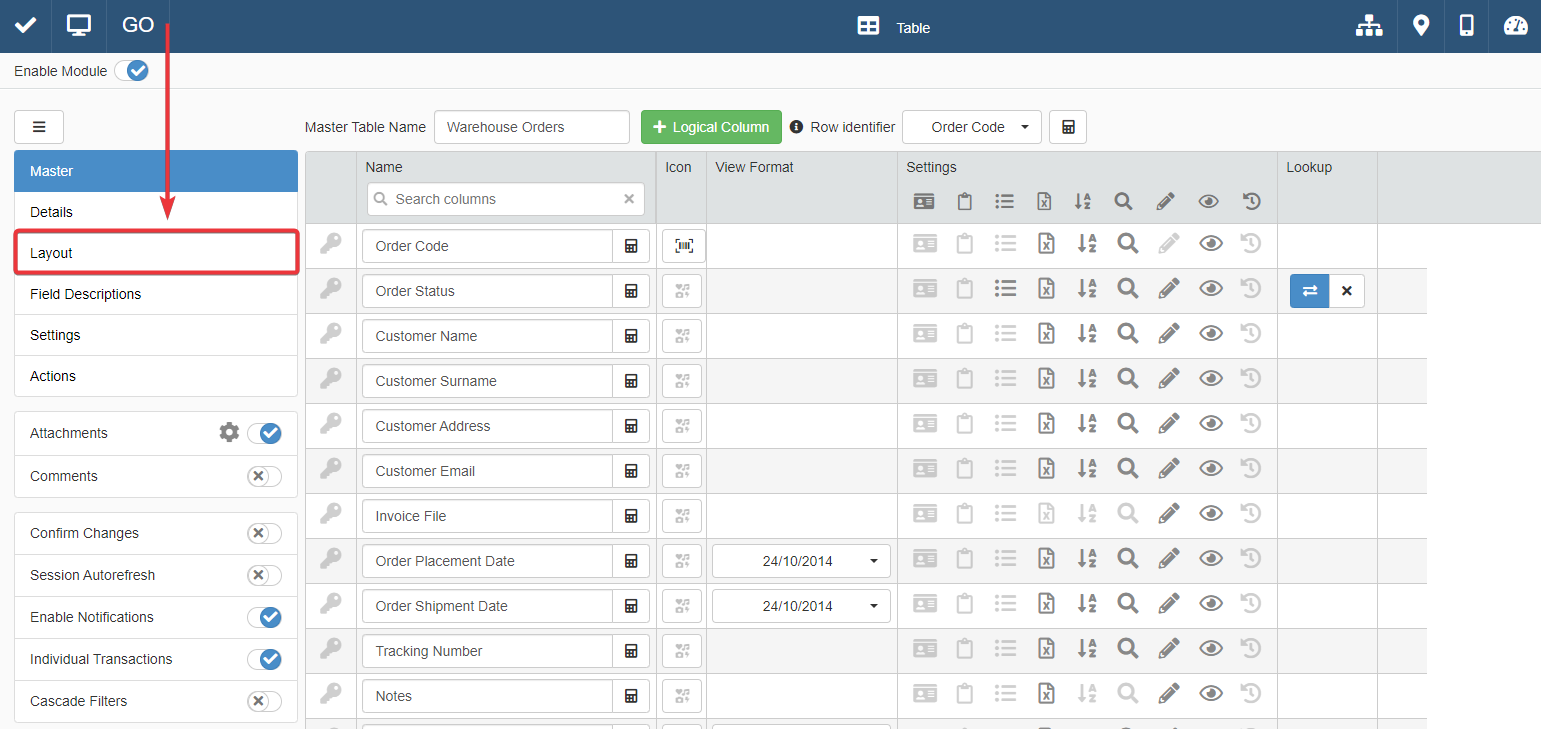Open the desktop monitor preview icon

click(x=79, y=26)
